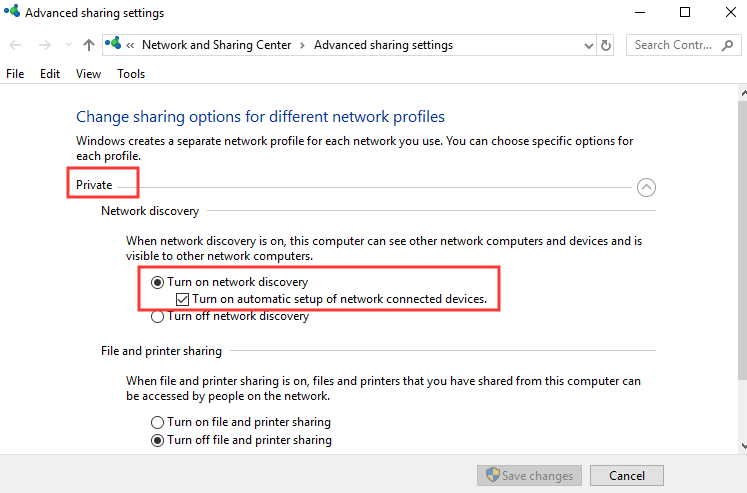
Task: Click Network and Sharing Center breadcrumb
Action: pyautogui.click(x=217, y=45)
